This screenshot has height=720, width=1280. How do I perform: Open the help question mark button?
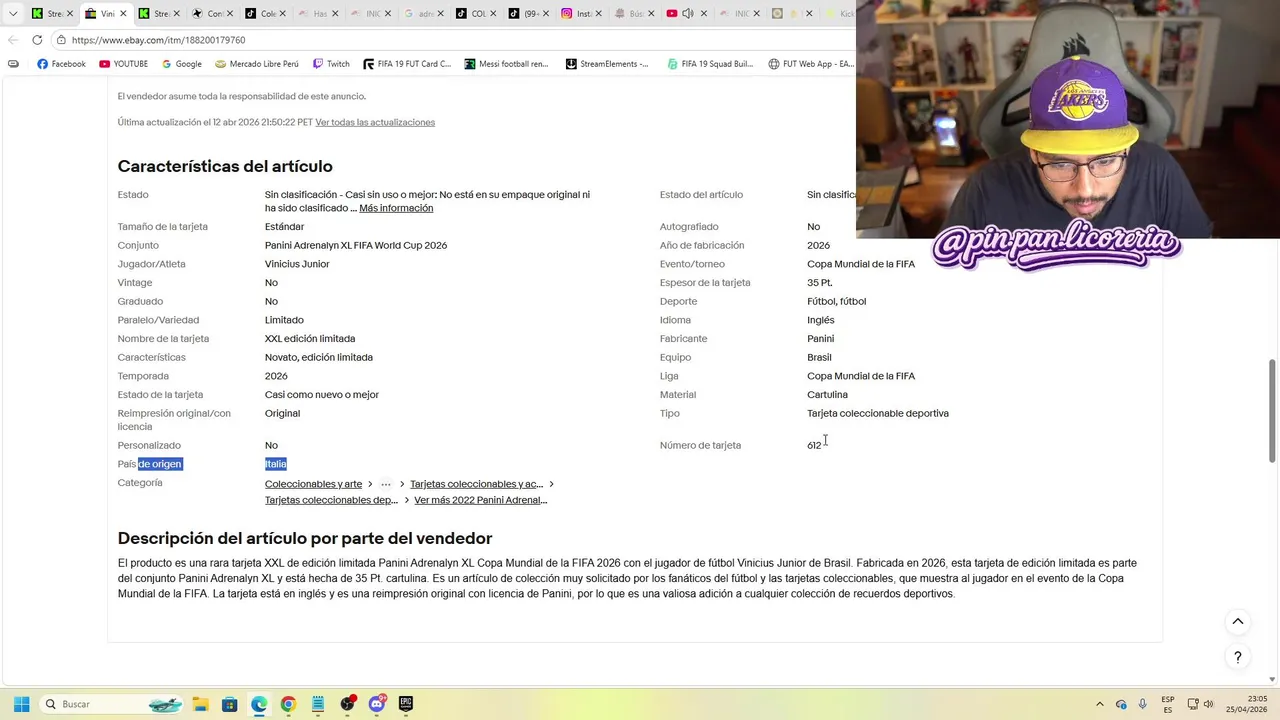1238,657
